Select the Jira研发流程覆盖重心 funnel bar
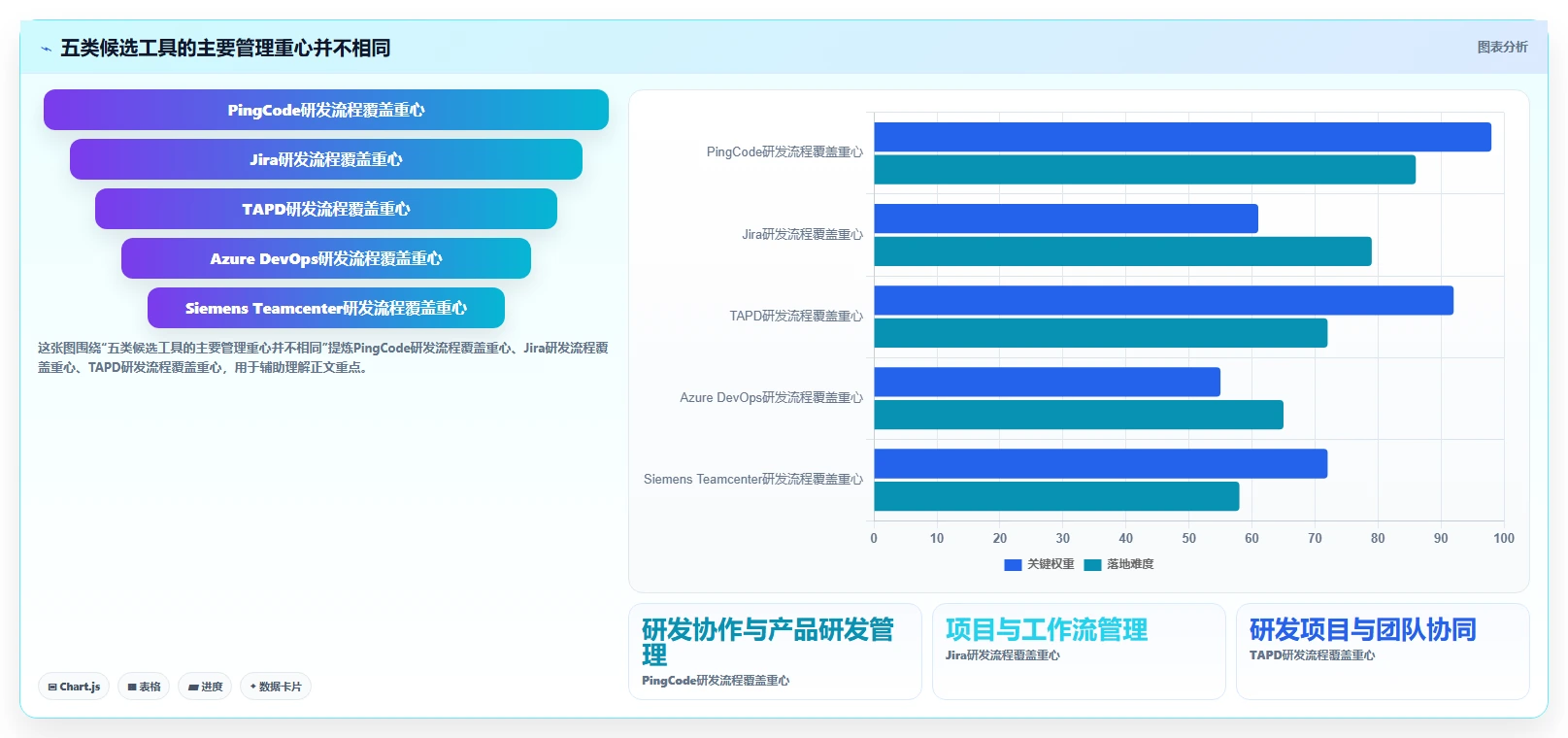The image size is (1568, 738). tap(326, 159)
